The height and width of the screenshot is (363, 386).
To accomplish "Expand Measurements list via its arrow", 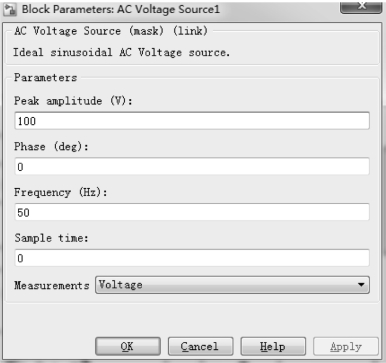I will 361,285.
